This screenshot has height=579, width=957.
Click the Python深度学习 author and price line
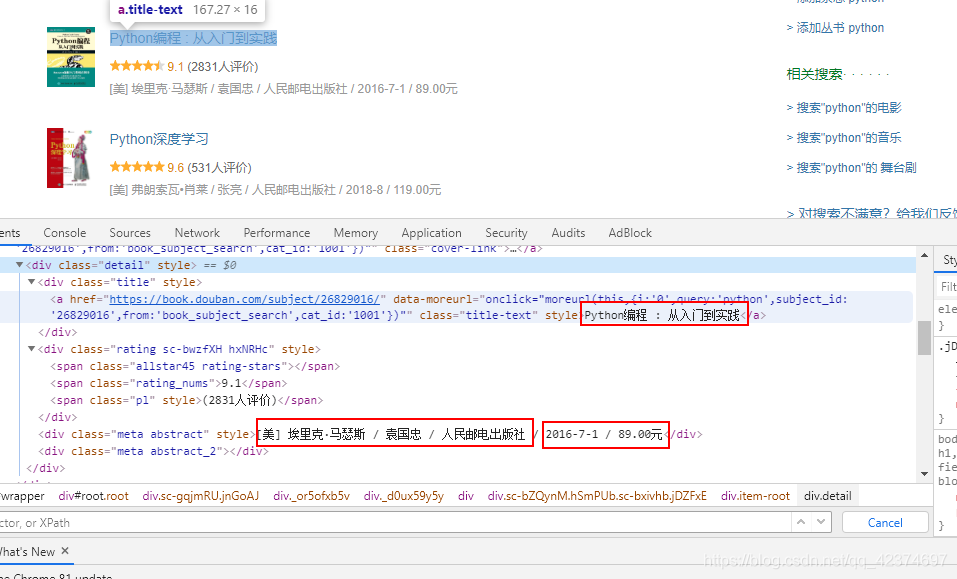pos(275,190)
